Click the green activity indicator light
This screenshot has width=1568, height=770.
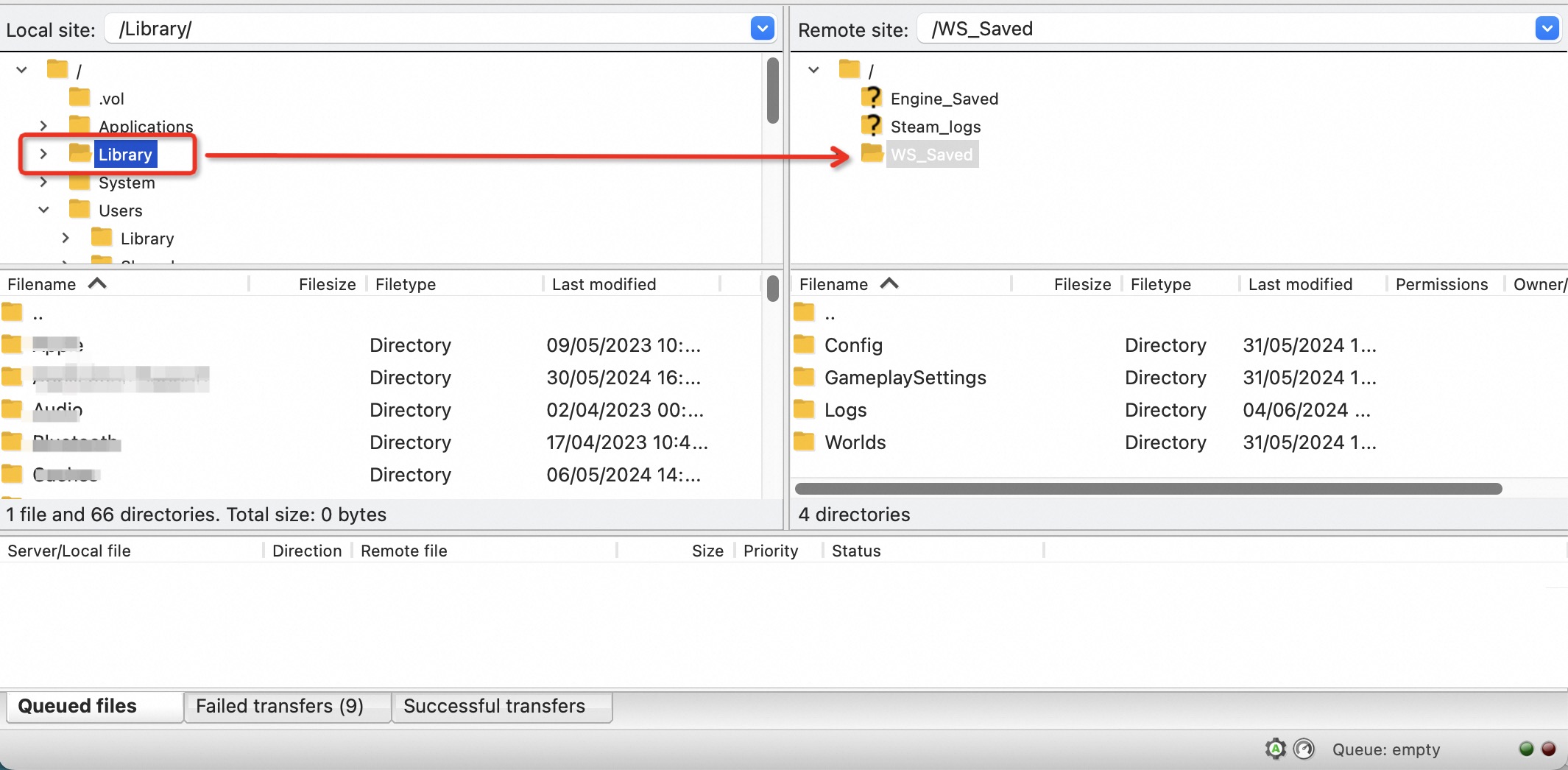click(x=1526, y=749)
